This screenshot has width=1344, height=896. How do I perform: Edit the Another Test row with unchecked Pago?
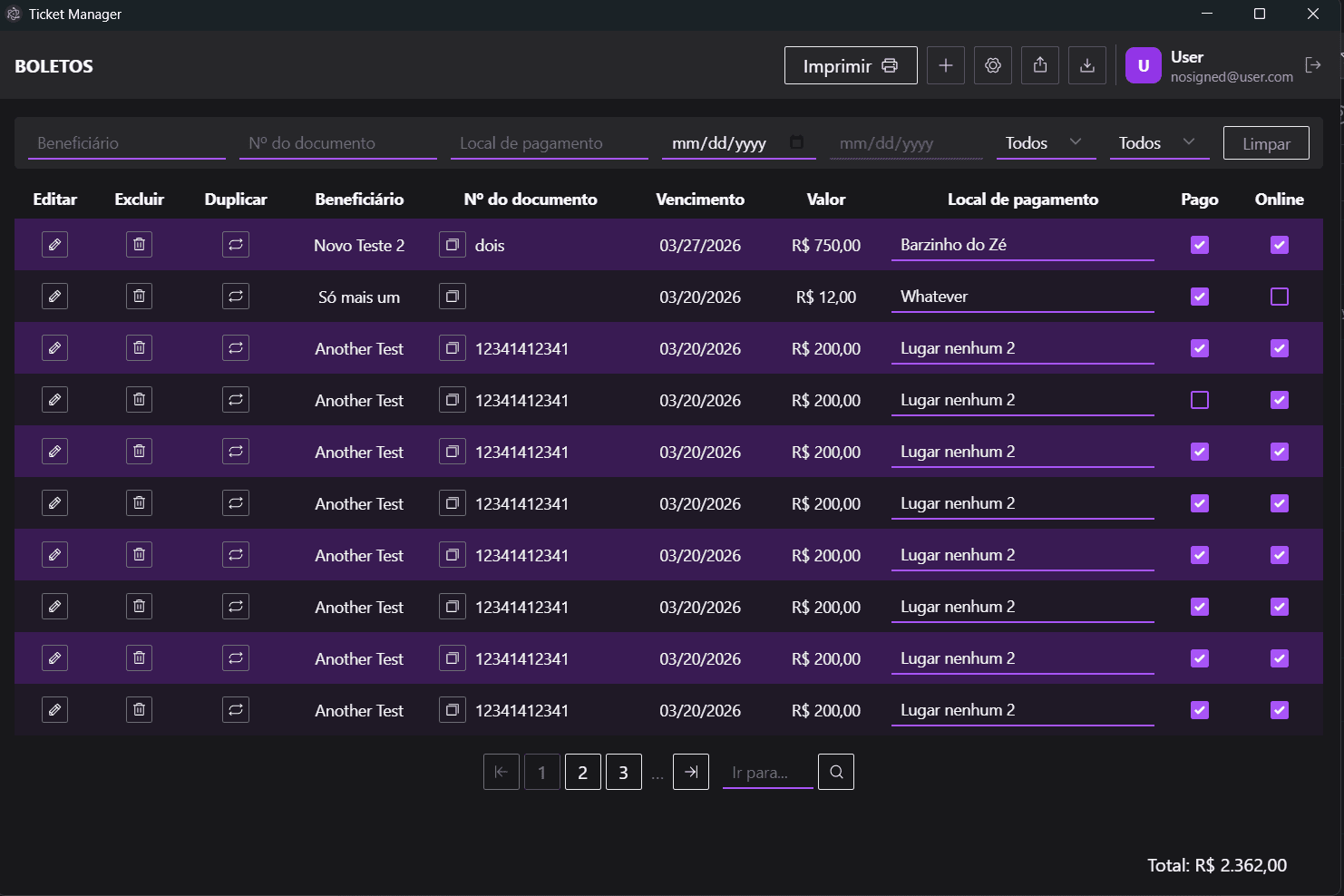click(x=55, y=400)
